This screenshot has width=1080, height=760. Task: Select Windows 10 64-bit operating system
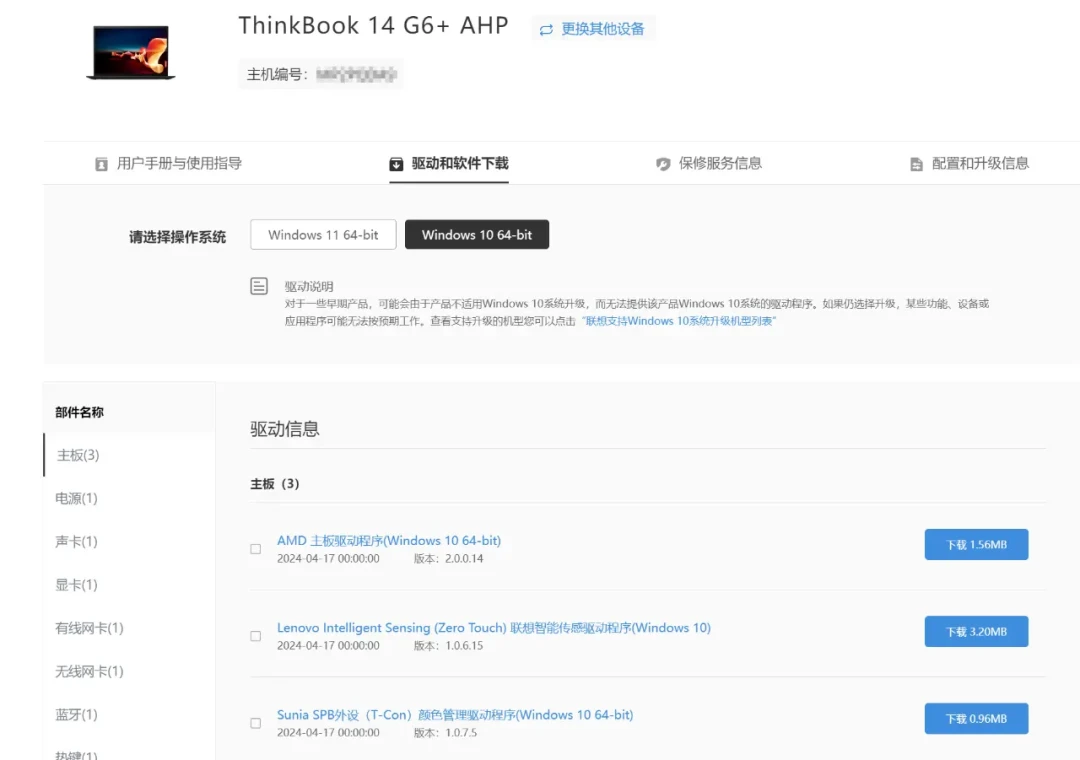pyautogui.click(x=477, y=235)
